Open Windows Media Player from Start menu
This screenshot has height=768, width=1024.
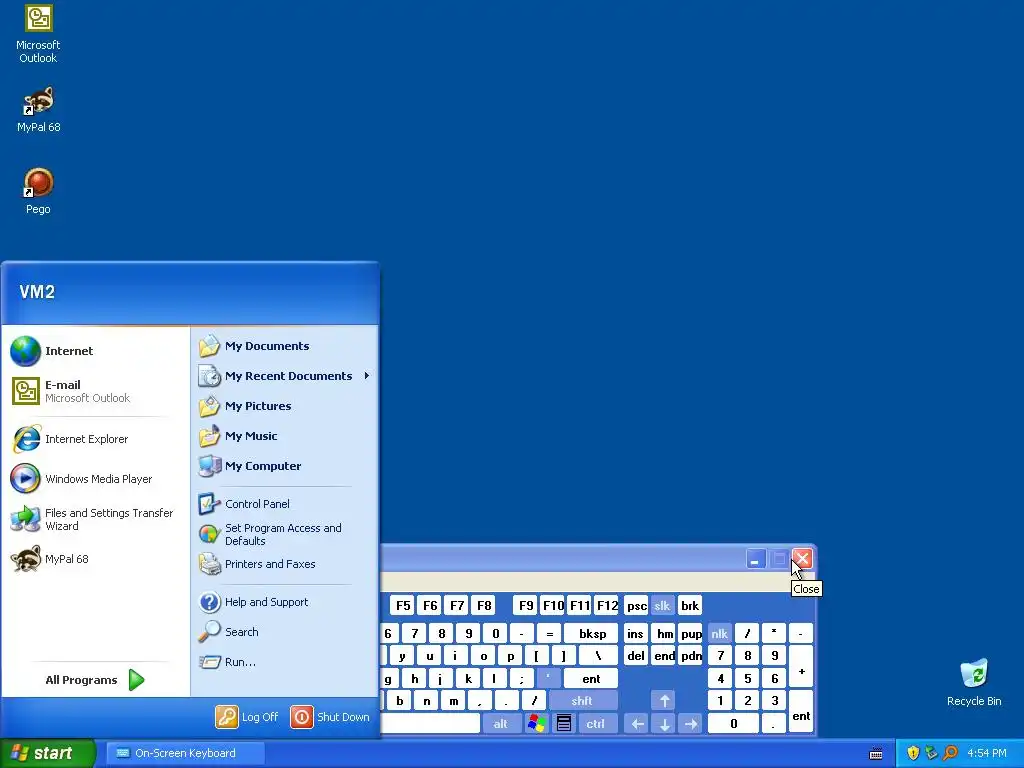(x=96, y=479)
